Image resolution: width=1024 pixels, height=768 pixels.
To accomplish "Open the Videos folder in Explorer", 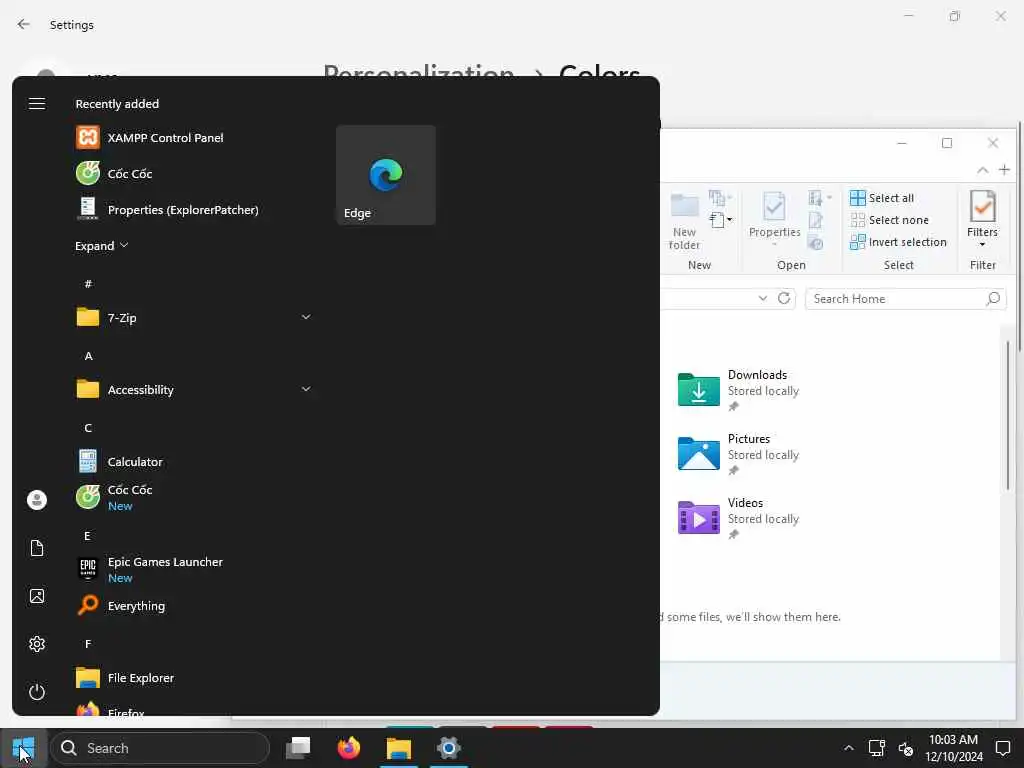I will click(738, 518).
